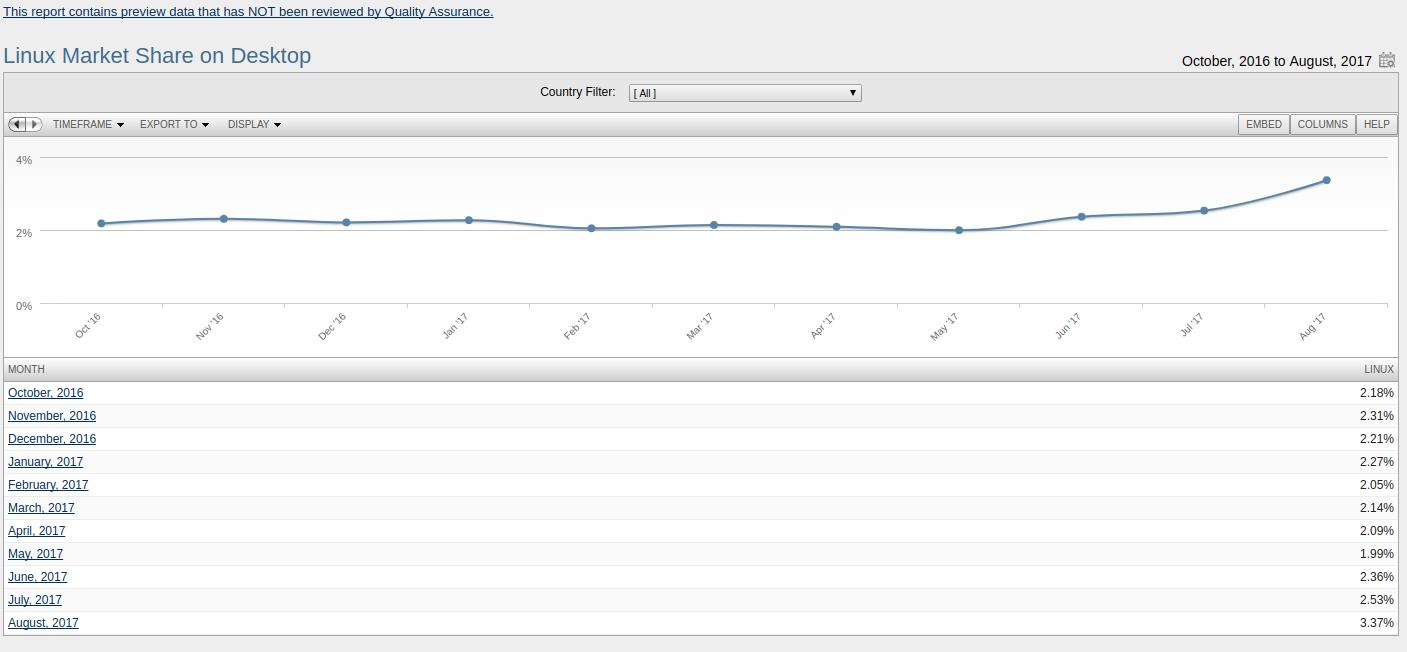Expand the TIMEFRAME menu

[x=88, y=124]
